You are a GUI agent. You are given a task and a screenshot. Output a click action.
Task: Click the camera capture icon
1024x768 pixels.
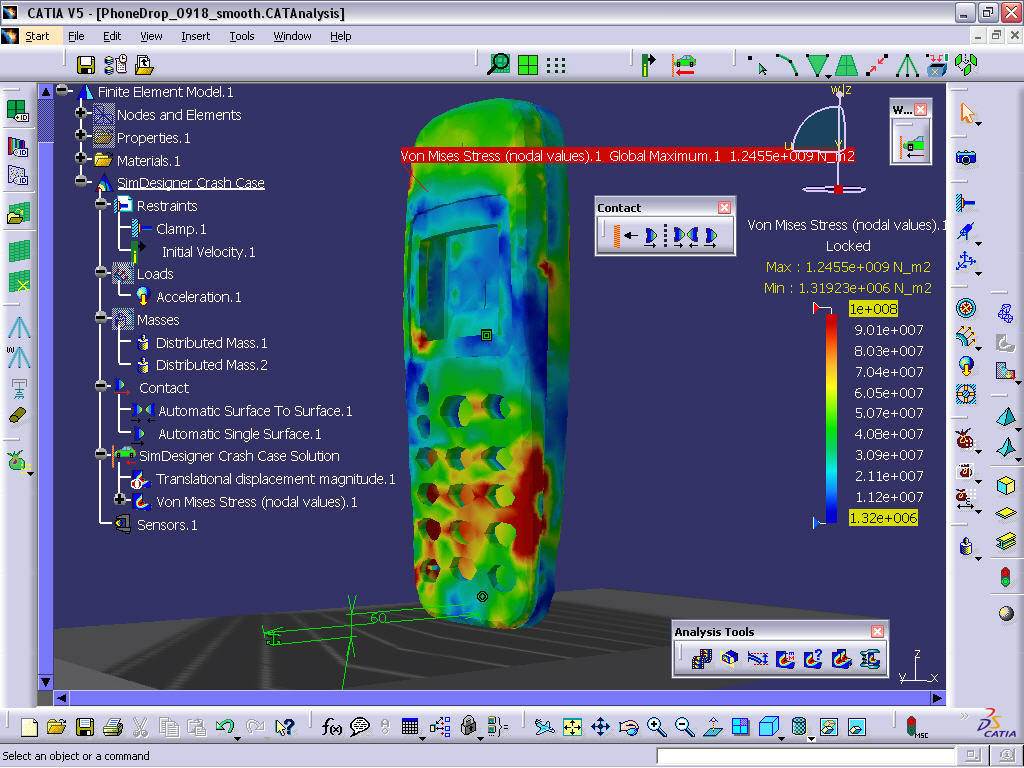[966, 157]
